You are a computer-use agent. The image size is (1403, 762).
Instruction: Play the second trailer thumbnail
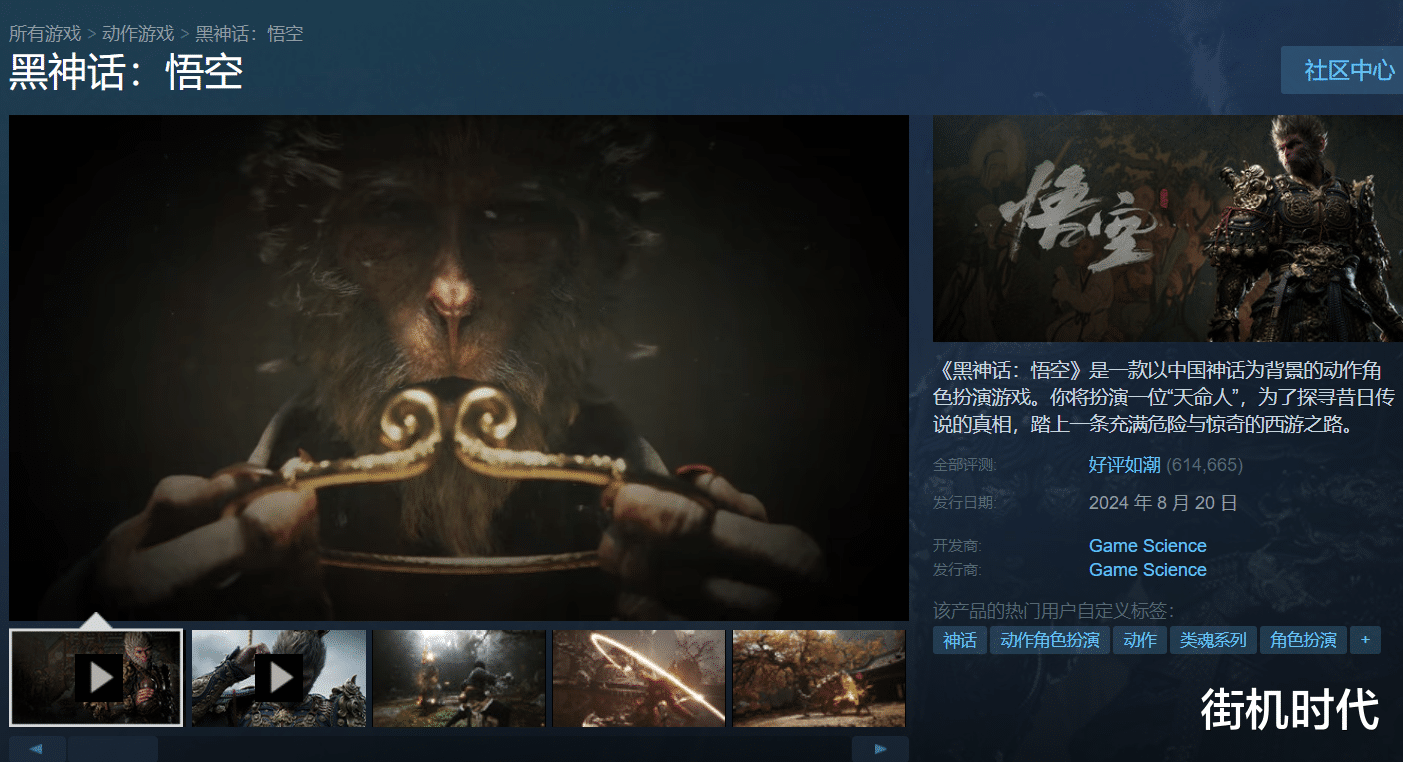279,678
